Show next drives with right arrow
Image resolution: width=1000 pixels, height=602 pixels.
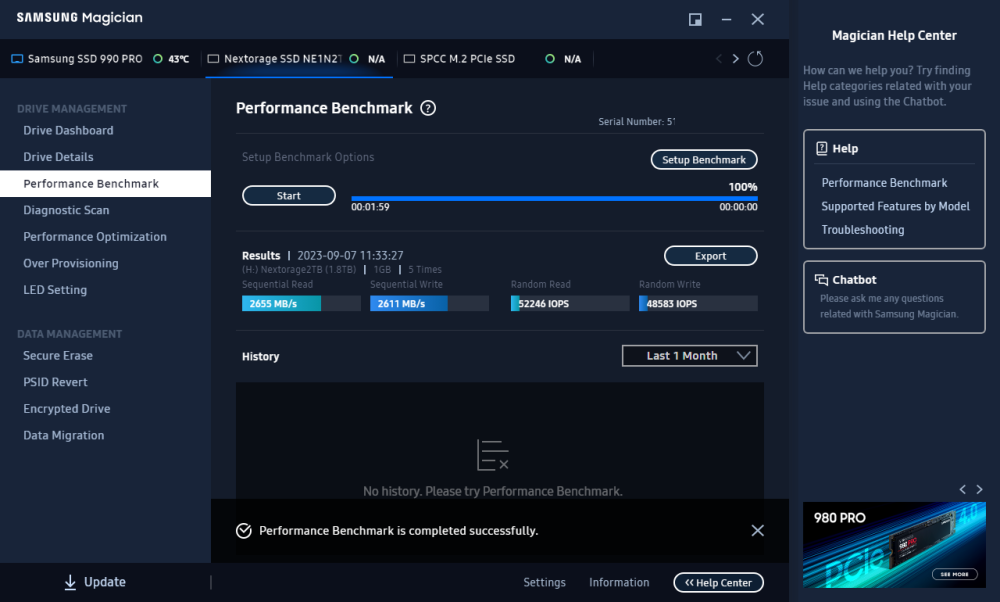tap(735, 59)
